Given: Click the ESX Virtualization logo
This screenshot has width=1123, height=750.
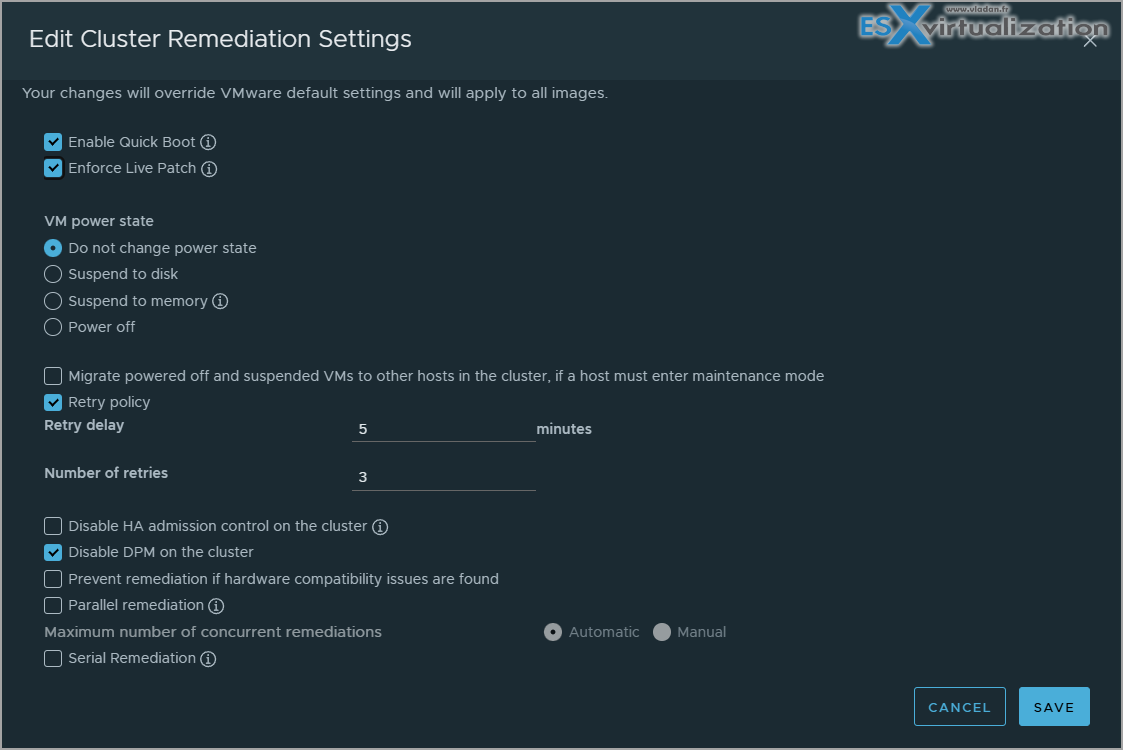Looking at the screenshot, I should click(983, 26).
